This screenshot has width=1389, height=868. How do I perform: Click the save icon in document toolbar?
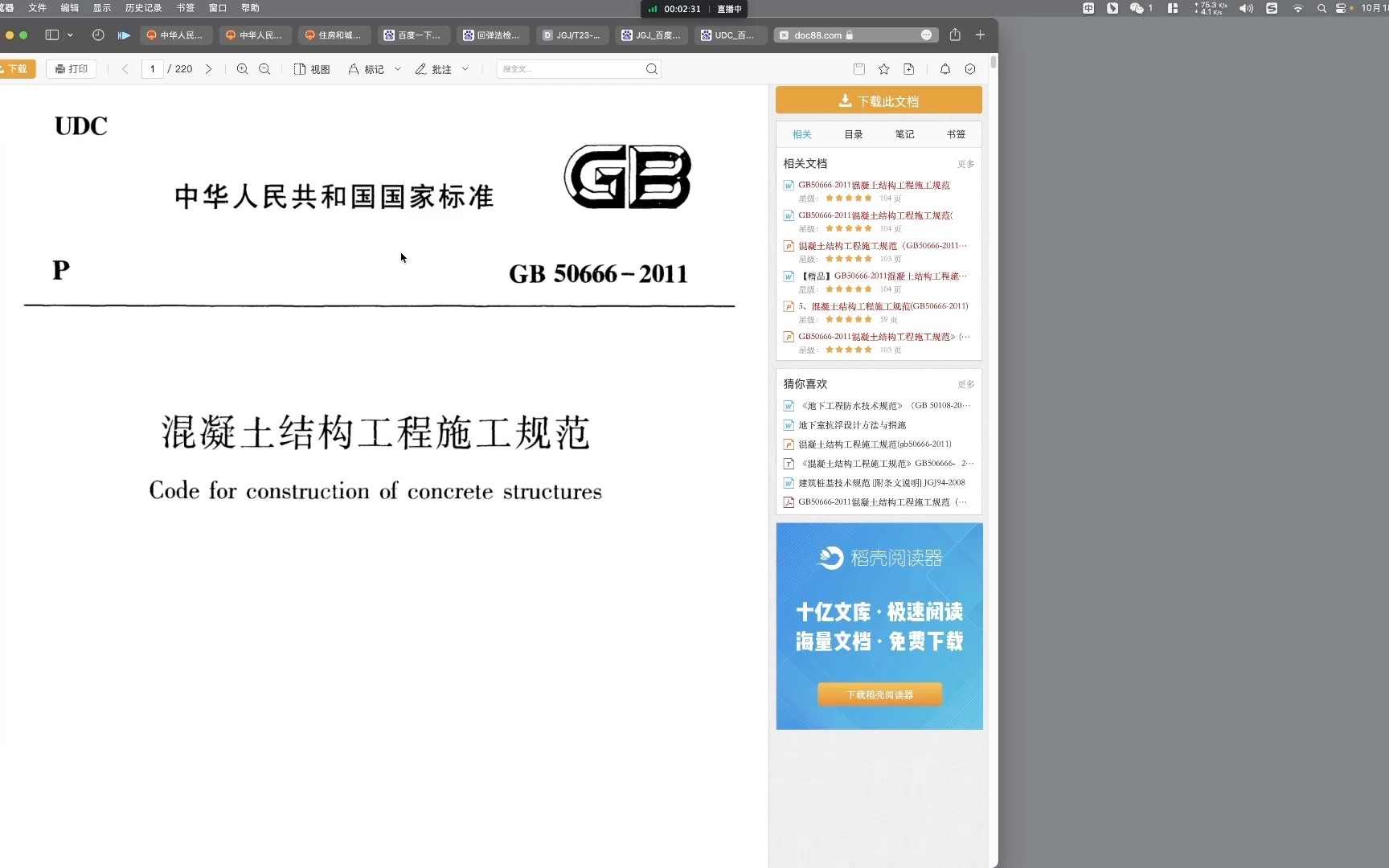pos(859,69)
